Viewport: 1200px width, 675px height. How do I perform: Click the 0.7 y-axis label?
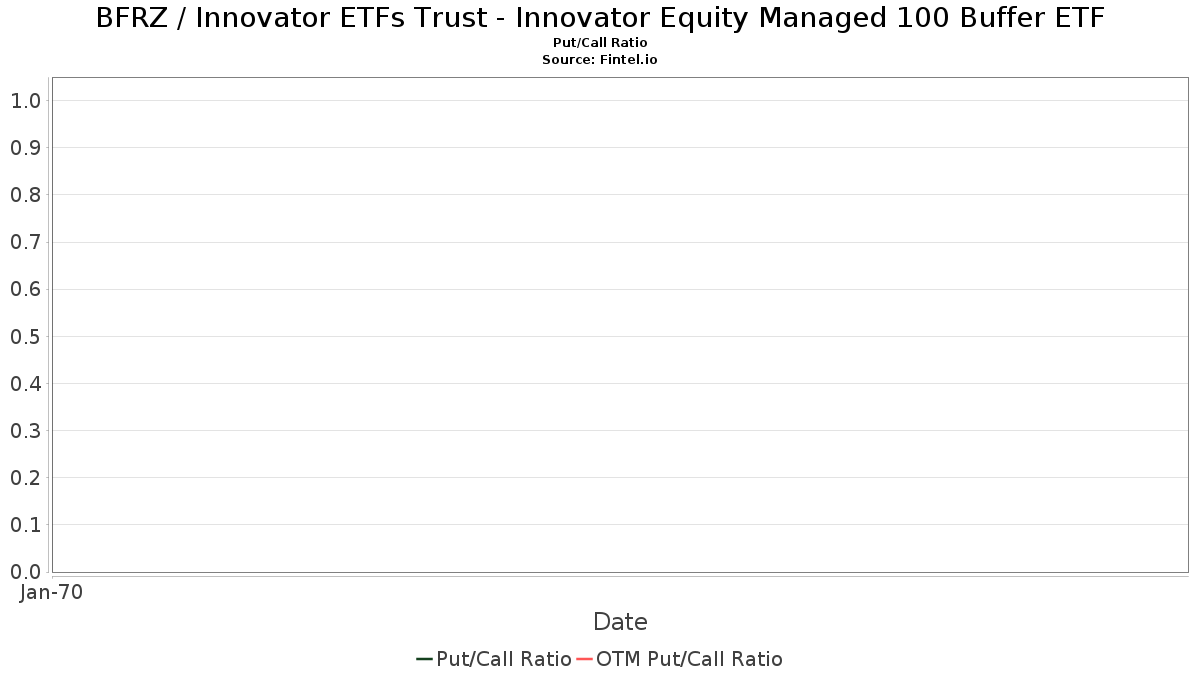click(x=25, y=242)
